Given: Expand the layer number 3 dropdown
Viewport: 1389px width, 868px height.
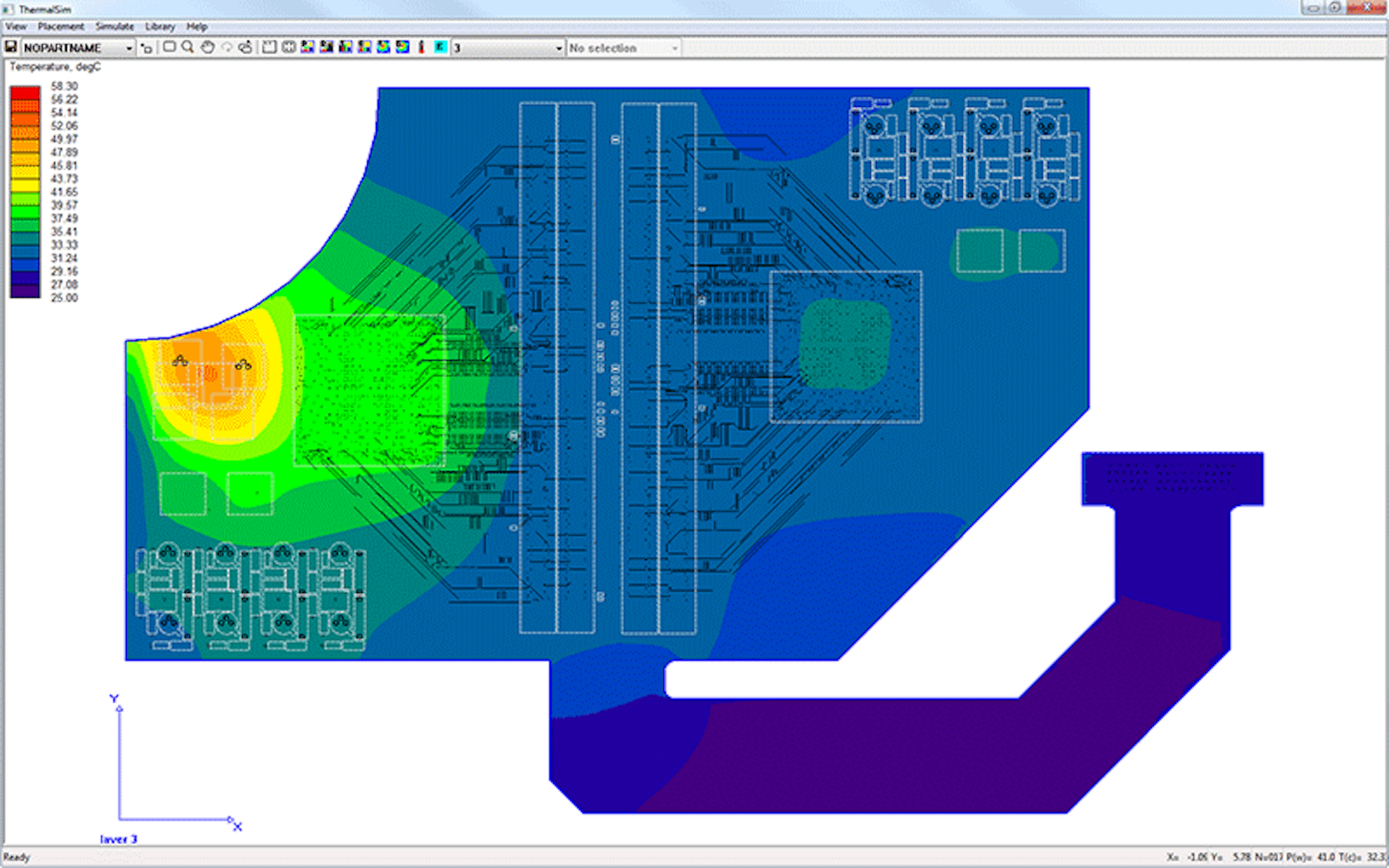Looking at the screenshot, I should pyautogui.click(x=560, y=48).
